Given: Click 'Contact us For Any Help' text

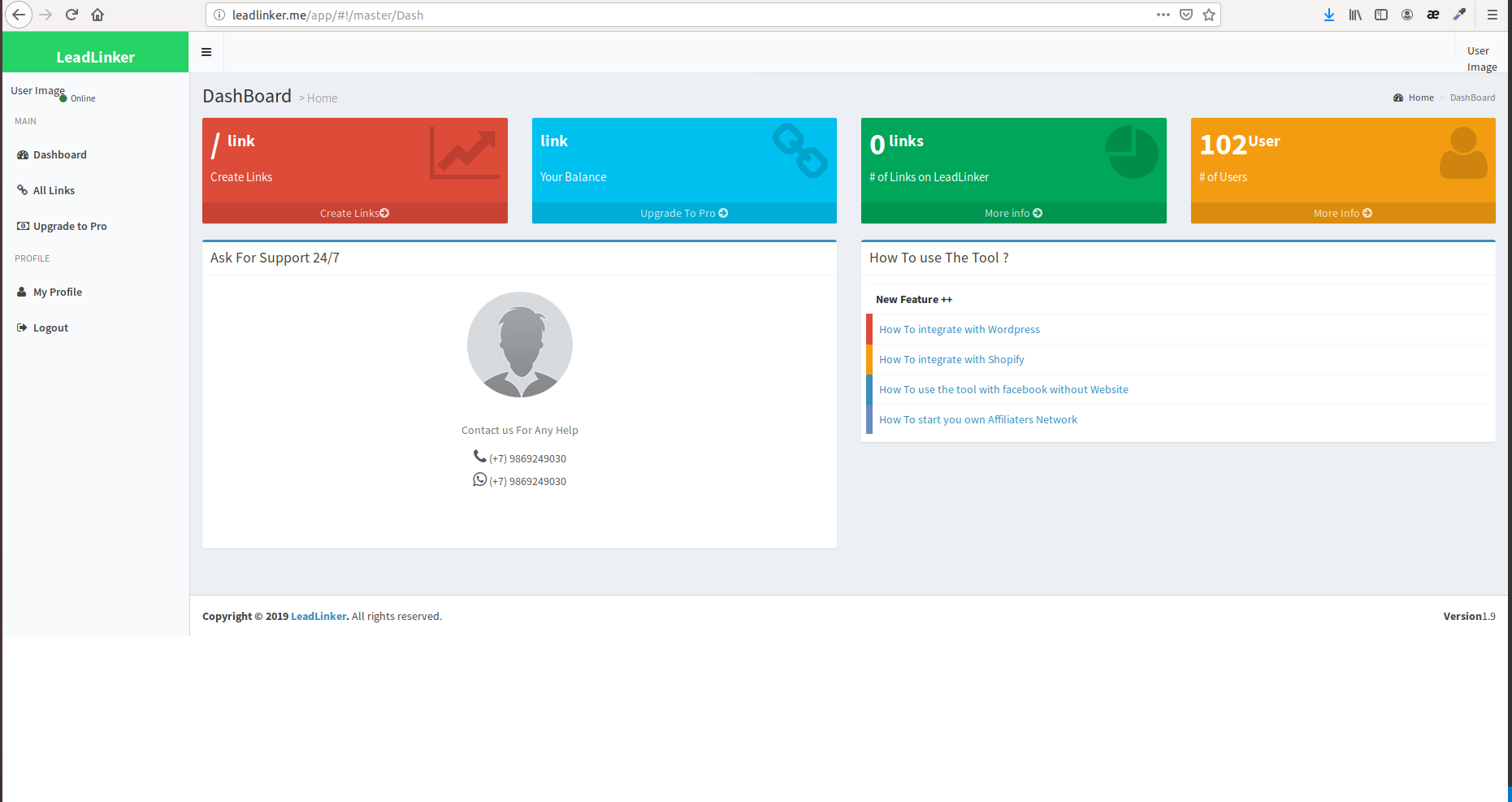Looking at the screenshot, I should tap(520, 430).
